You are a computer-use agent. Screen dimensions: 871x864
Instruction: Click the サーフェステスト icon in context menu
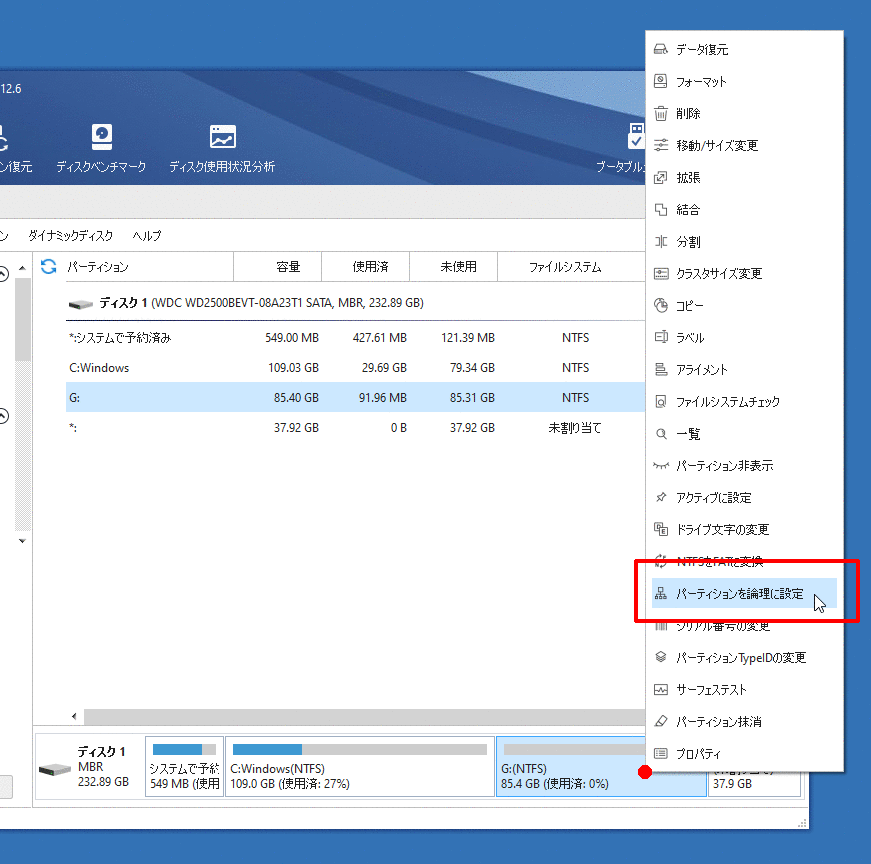click(x=660, y=689)
